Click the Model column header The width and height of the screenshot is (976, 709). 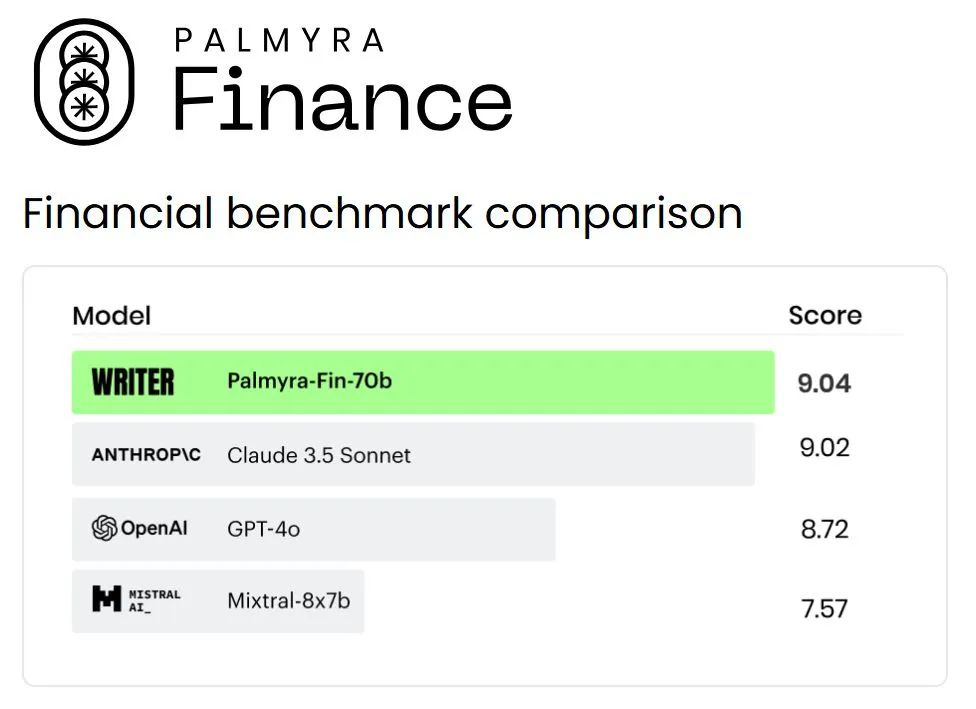[112, 316]
